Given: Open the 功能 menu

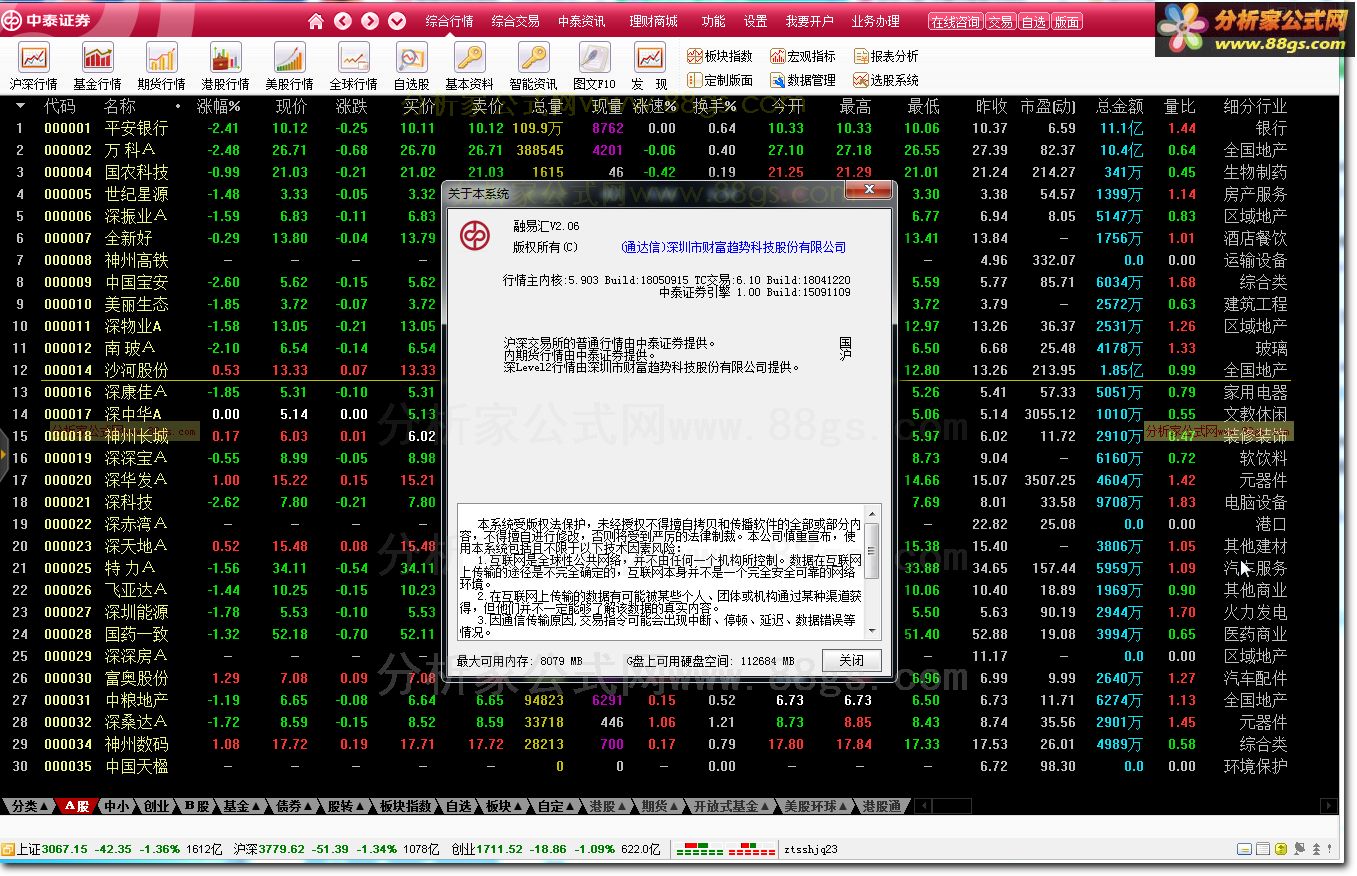Looking at the screenshot, I should point(714,21).
